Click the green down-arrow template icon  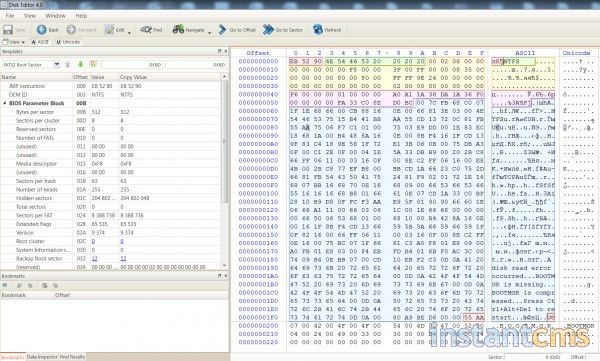[x=80, y=65]
